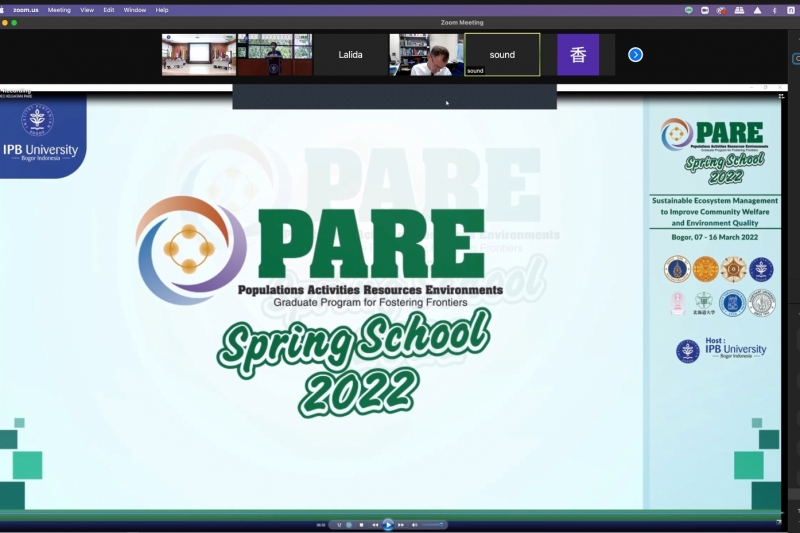This screenshot has width=800, height=533.
Task: Click the fast-forward button in the player controls
Action: point(400,525)
